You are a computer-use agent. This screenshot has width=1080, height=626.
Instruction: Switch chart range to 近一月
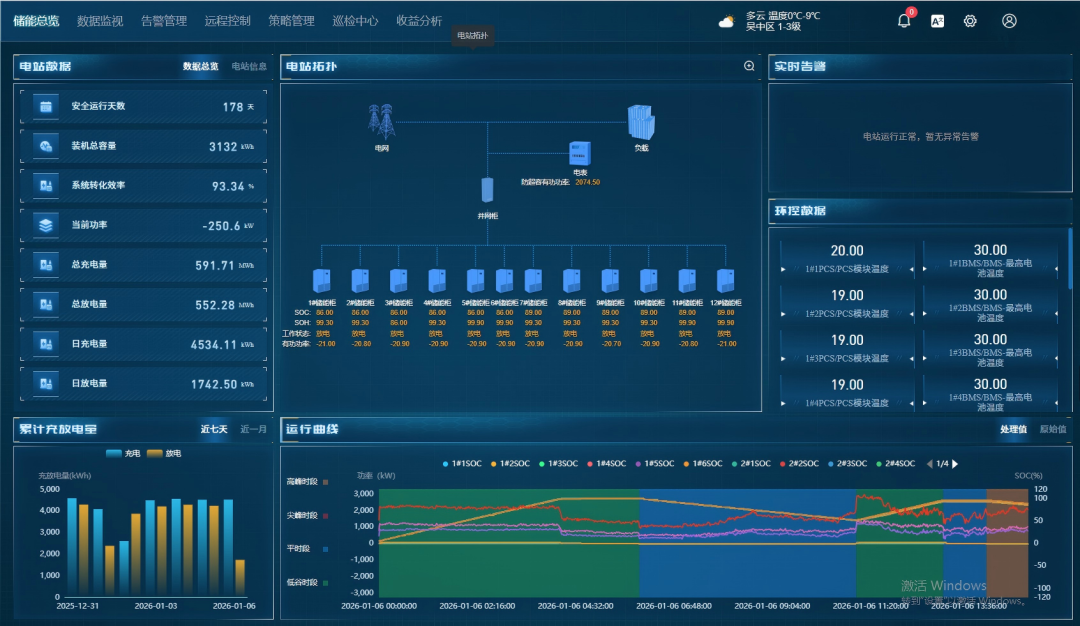[254, 429]
